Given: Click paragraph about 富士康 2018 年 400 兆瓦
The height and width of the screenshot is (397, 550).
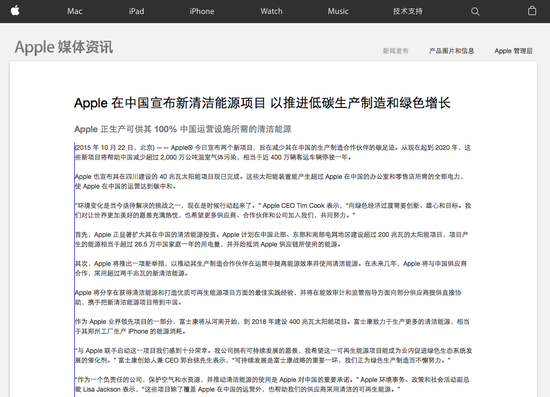Looking at the screenshot, I should (272, 327).
